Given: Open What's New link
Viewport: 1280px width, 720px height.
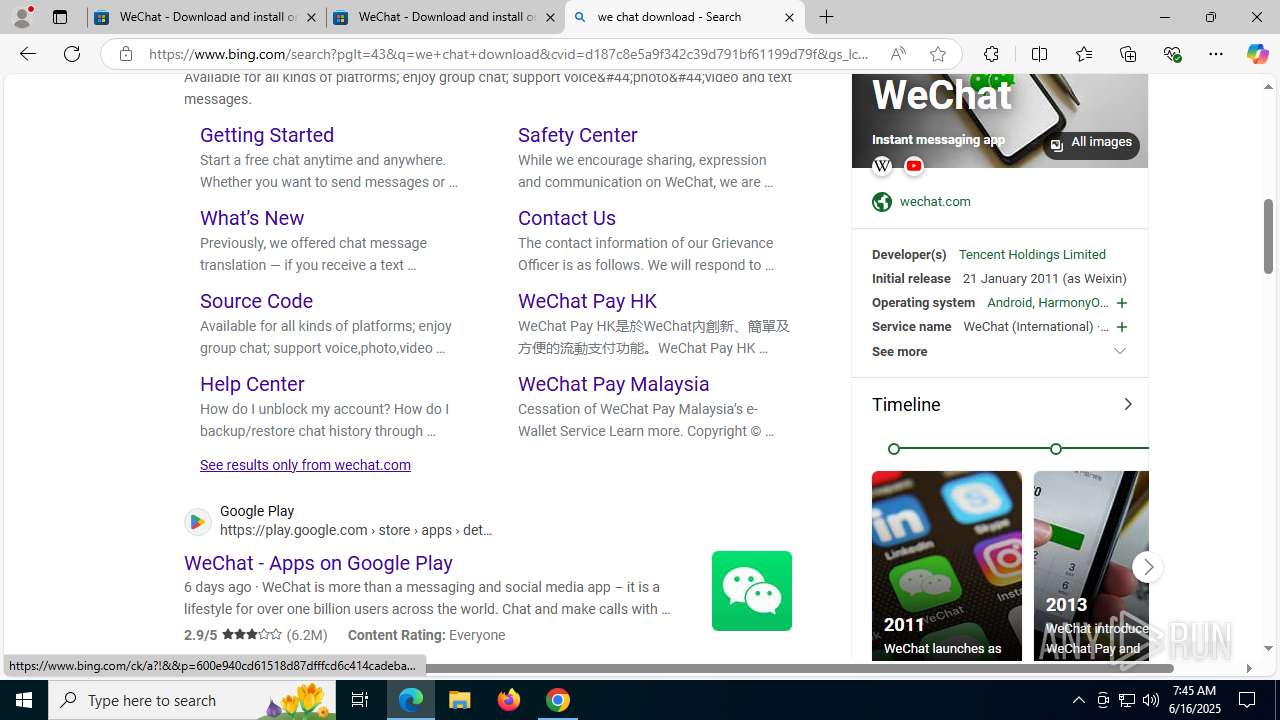Looking at the screenshot, I should 252,218.
